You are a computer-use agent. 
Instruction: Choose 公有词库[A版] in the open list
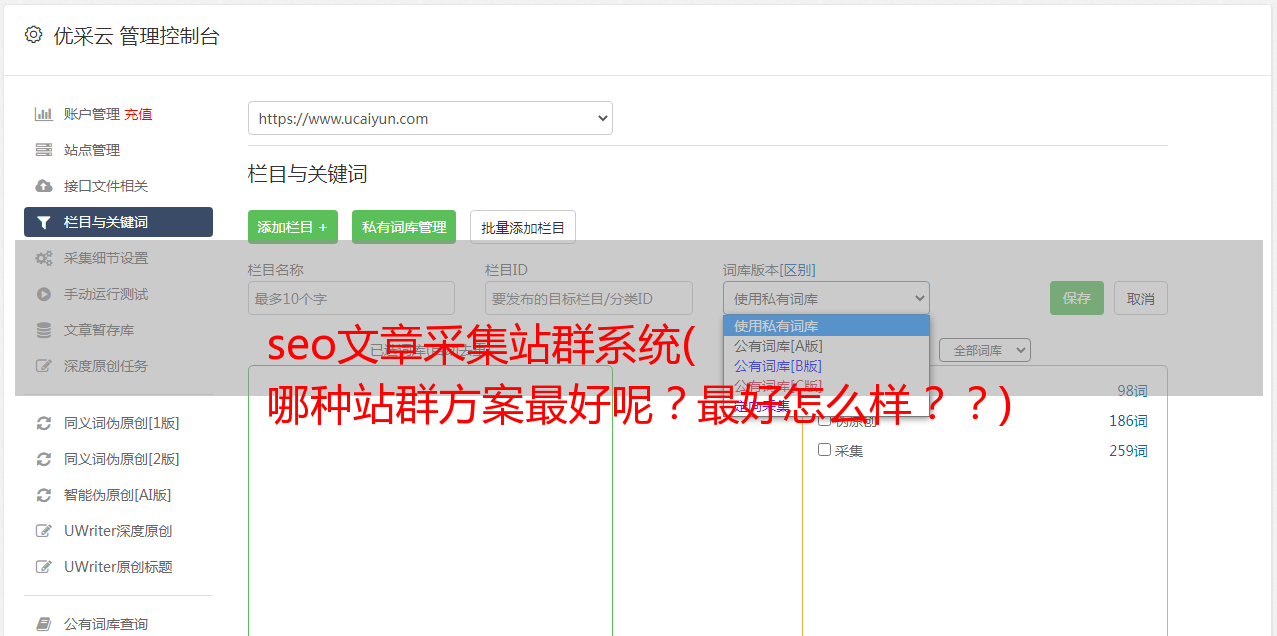point(826,345)
